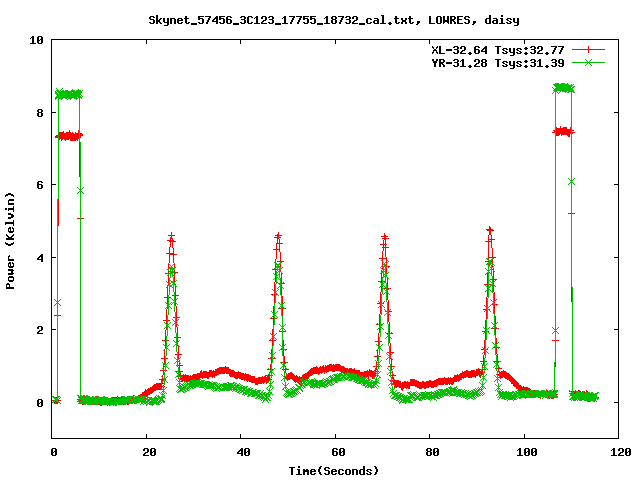Click the first green calibration plateau near 8.5 Kelvin
Viewport: 640px width, 480px height.
click(69, 94)
